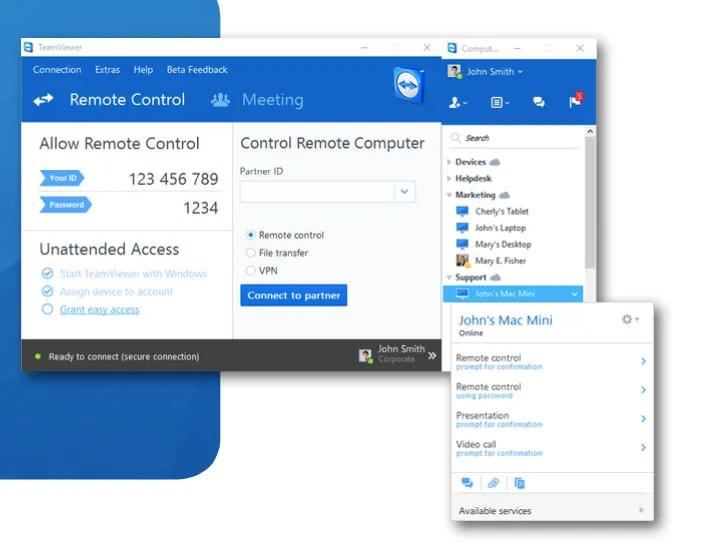Viewport: 707px width, 543px height.
Task: Start chat from popup bottom bar
Action: pos(467,483)
